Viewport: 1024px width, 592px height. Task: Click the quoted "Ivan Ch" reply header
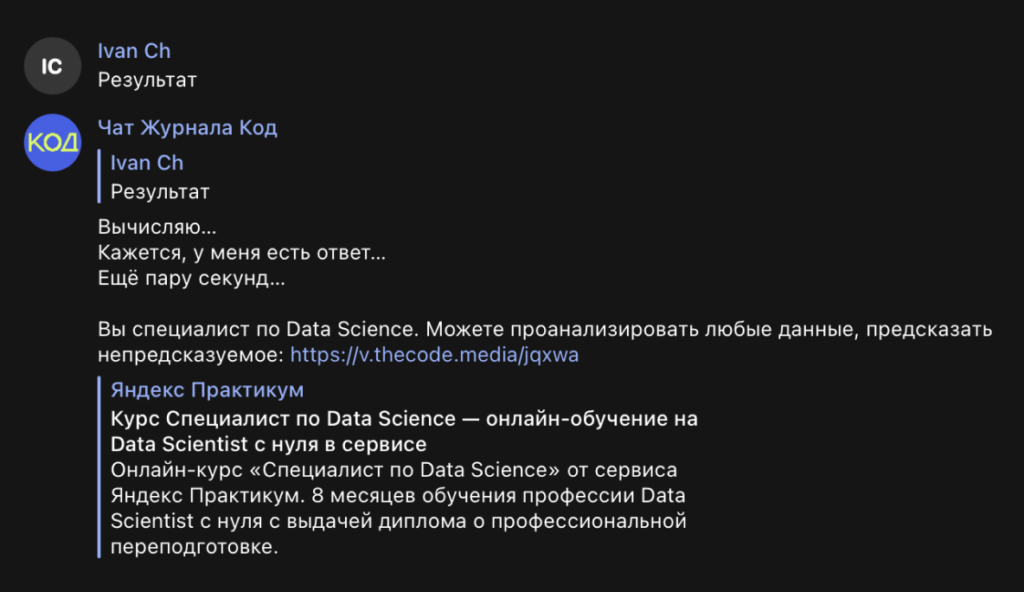pyautogui.click(x=146, y=162)
